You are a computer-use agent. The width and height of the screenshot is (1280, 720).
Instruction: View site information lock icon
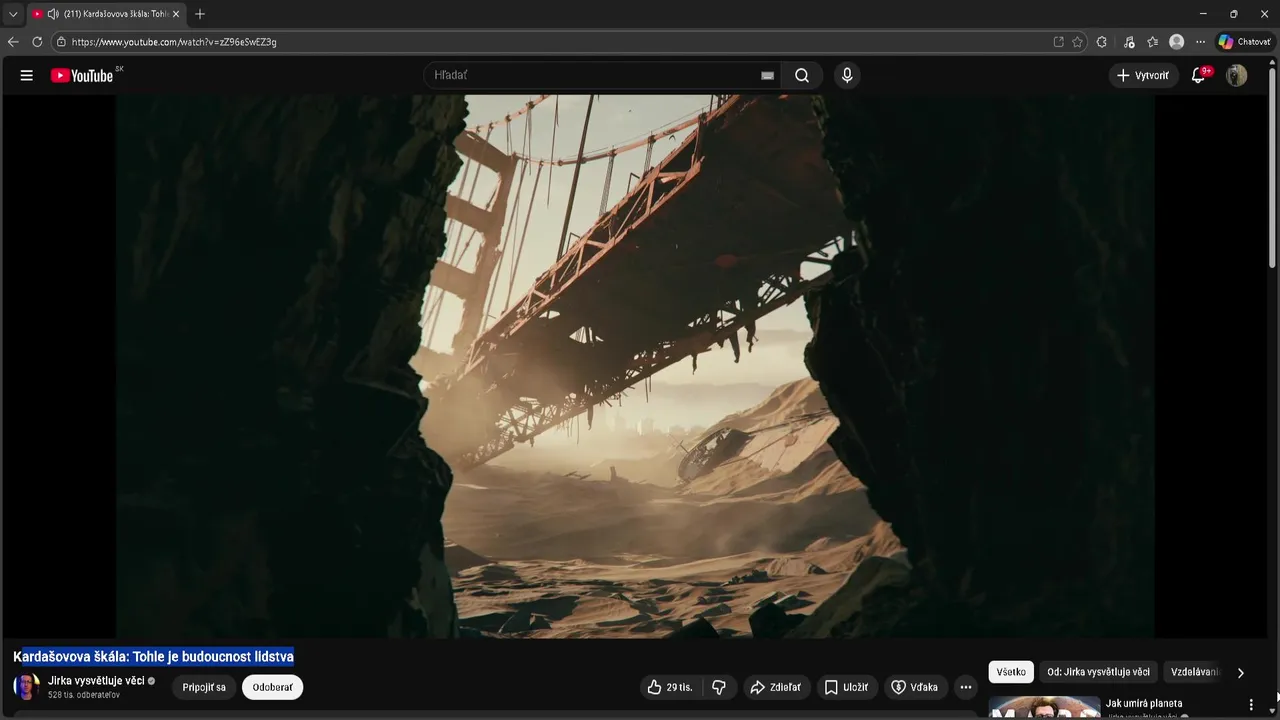[61, 42]
